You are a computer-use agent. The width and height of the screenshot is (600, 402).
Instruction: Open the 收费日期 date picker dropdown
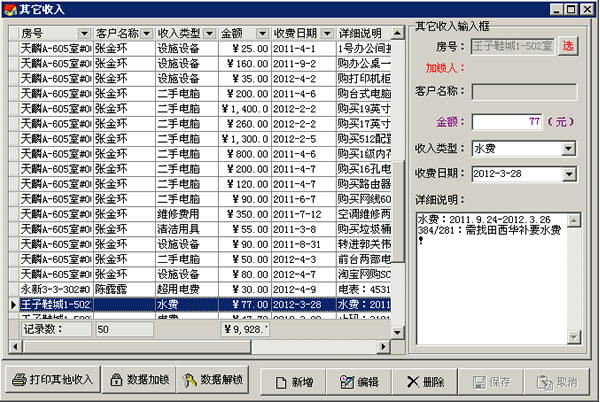pyautogui.click(x=569, y=174)
